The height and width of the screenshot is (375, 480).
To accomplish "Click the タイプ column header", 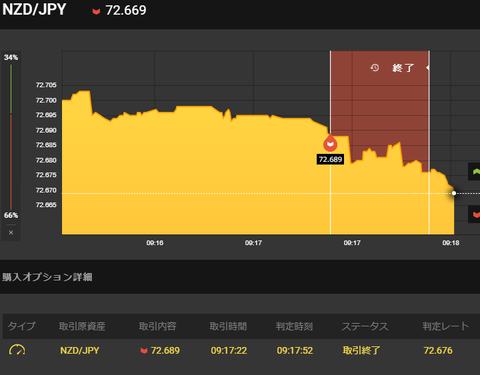I will pos(21,326).
